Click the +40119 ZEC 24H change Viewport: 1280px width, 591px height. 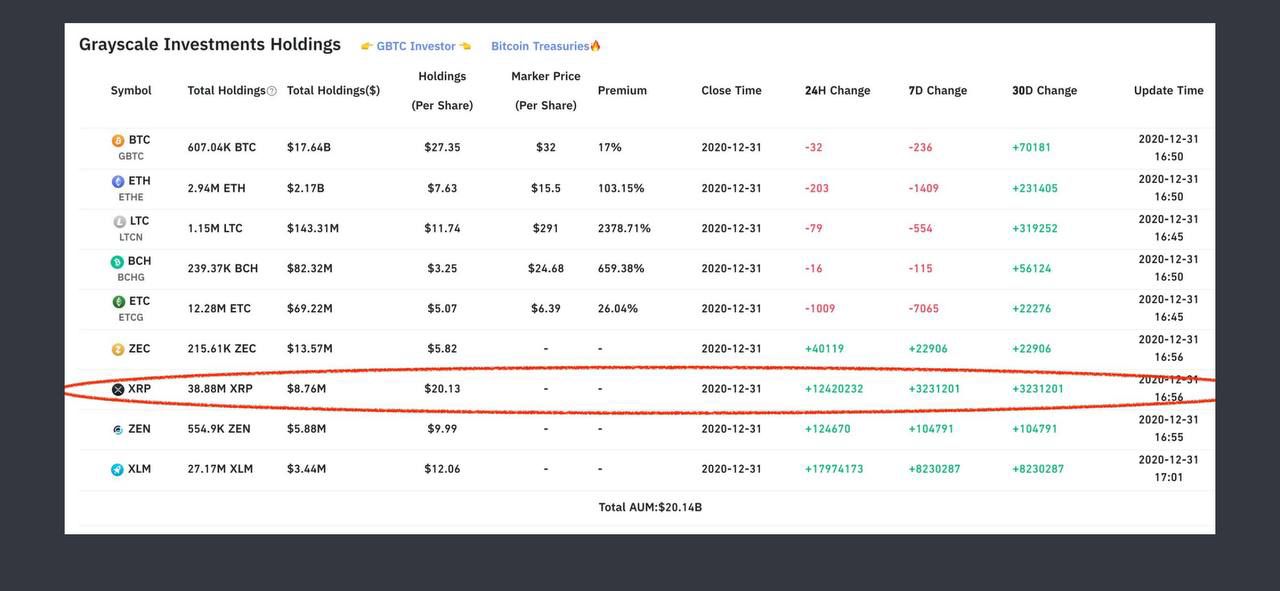point(825,348)
